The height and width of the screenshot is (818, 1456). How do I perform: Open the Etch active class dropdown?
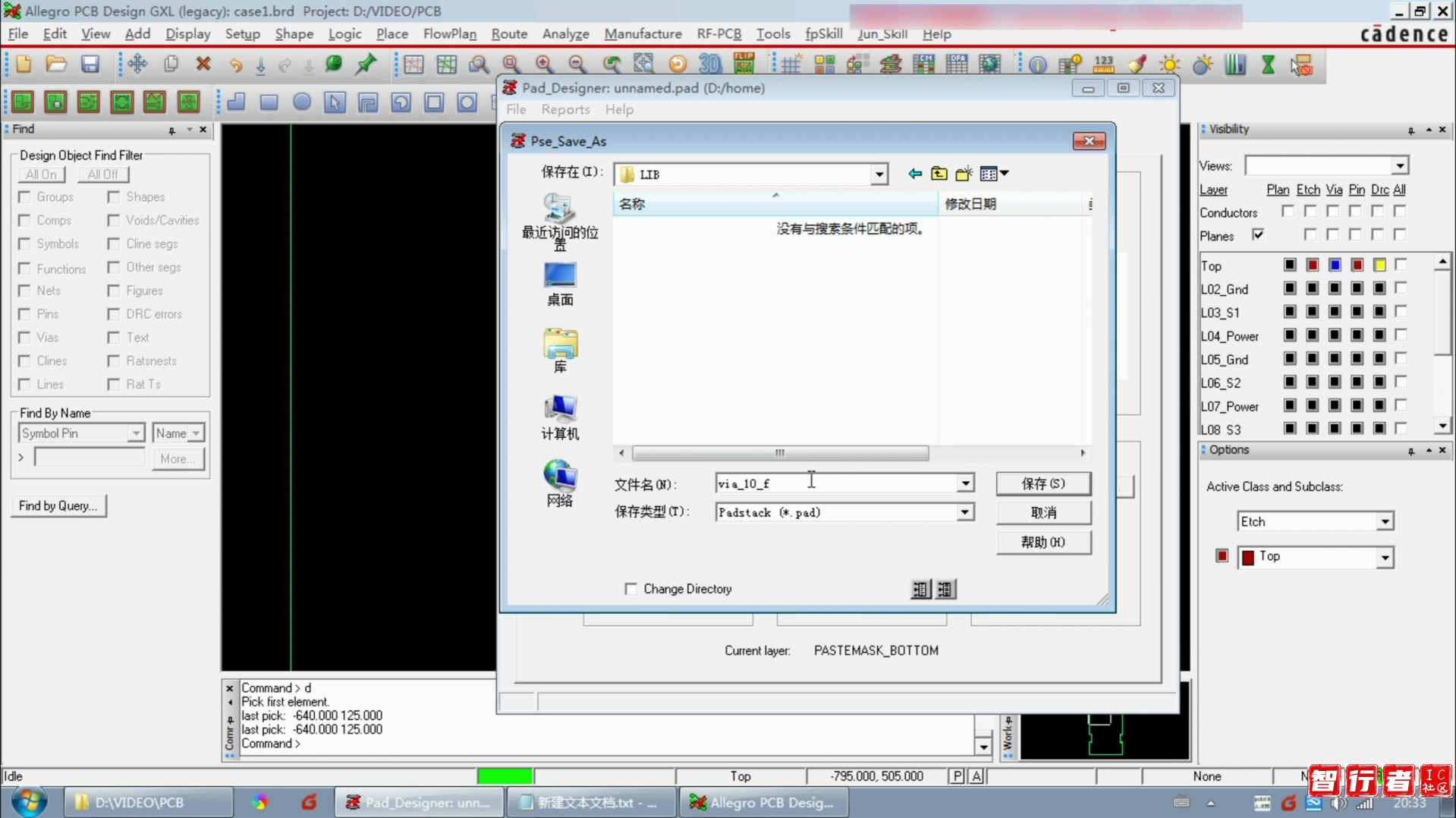pyautogui.click(x=1385, y=522)
